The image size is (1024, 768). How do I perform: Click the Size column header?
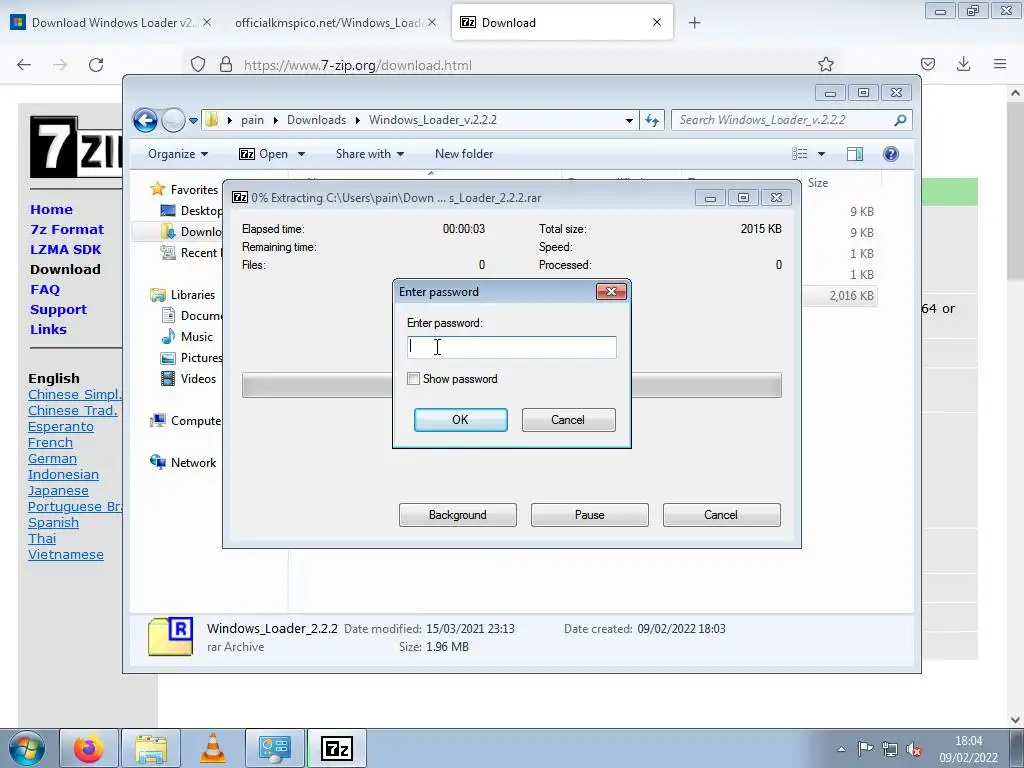(818, 183)
